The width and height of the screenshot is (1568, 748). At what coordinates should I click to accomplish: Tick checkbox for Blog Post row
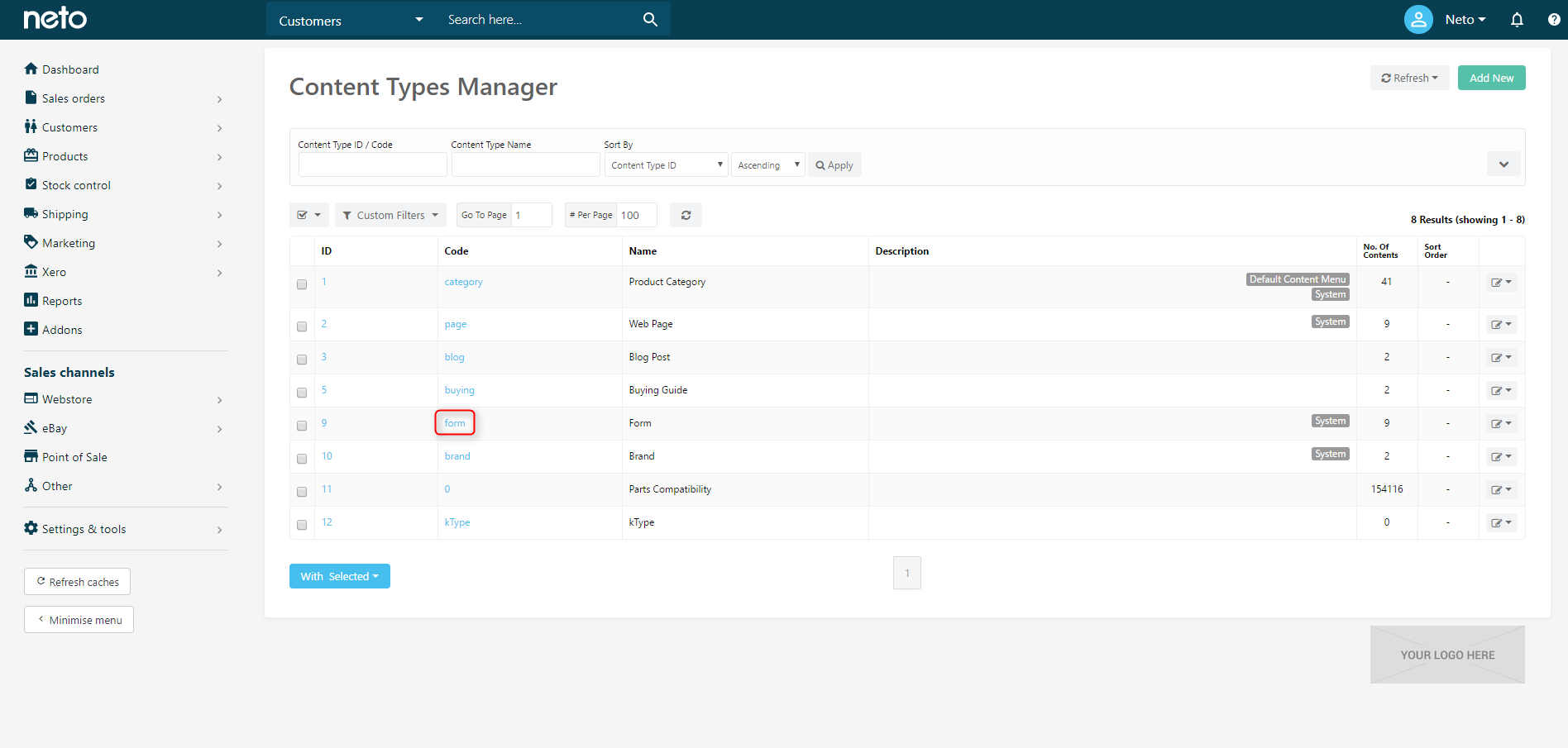pyautogui.click(x=302, y=360)
